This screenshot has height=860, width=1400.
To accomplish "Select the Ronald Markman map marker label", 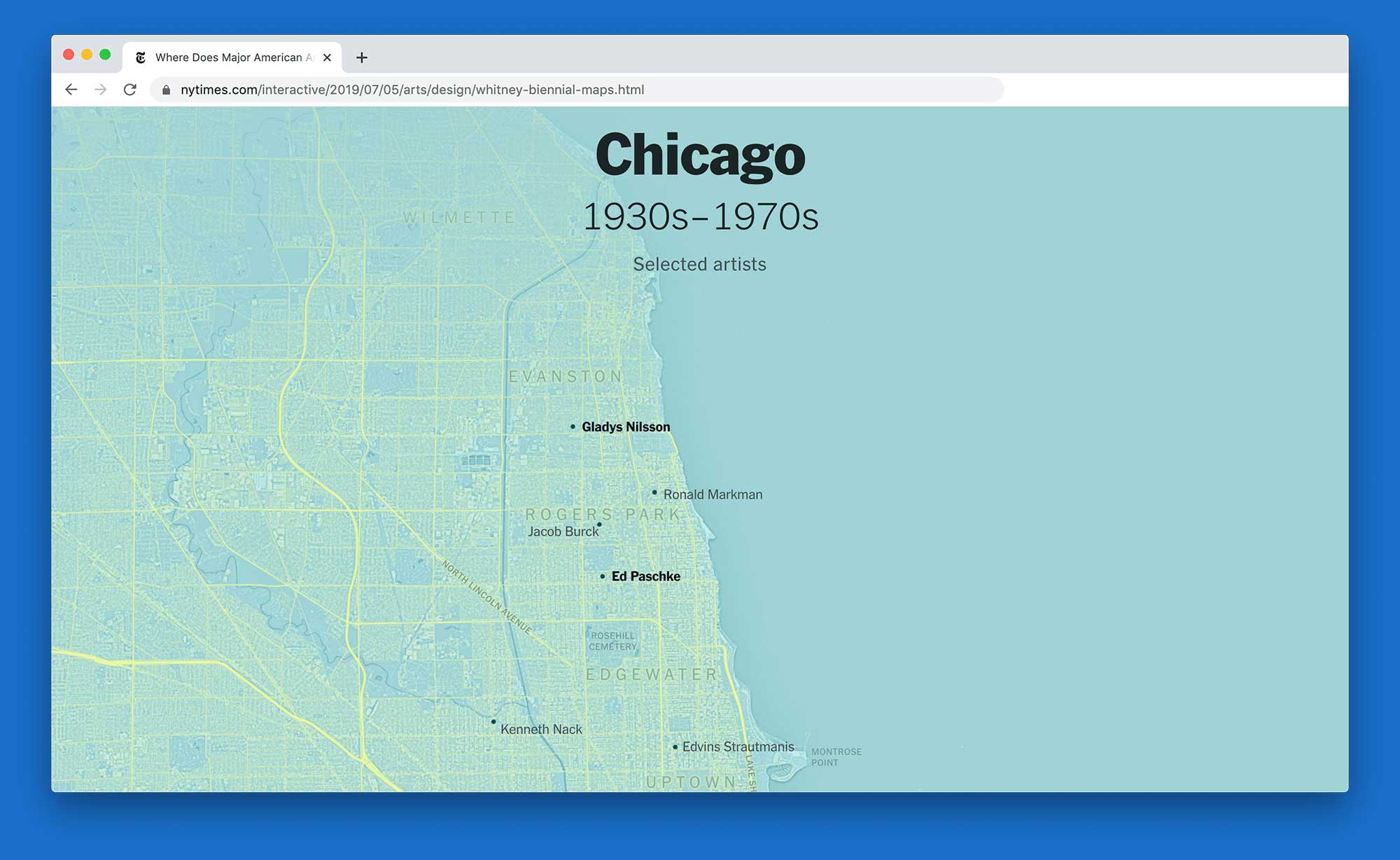I will tap(712, 494).
